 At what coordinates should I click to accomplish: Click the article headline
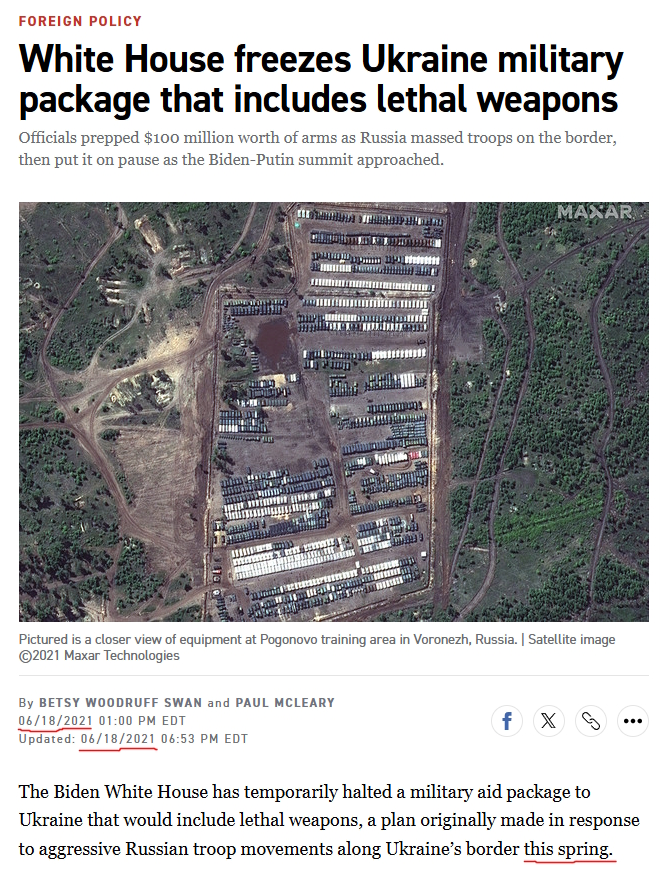pos(321,79)
